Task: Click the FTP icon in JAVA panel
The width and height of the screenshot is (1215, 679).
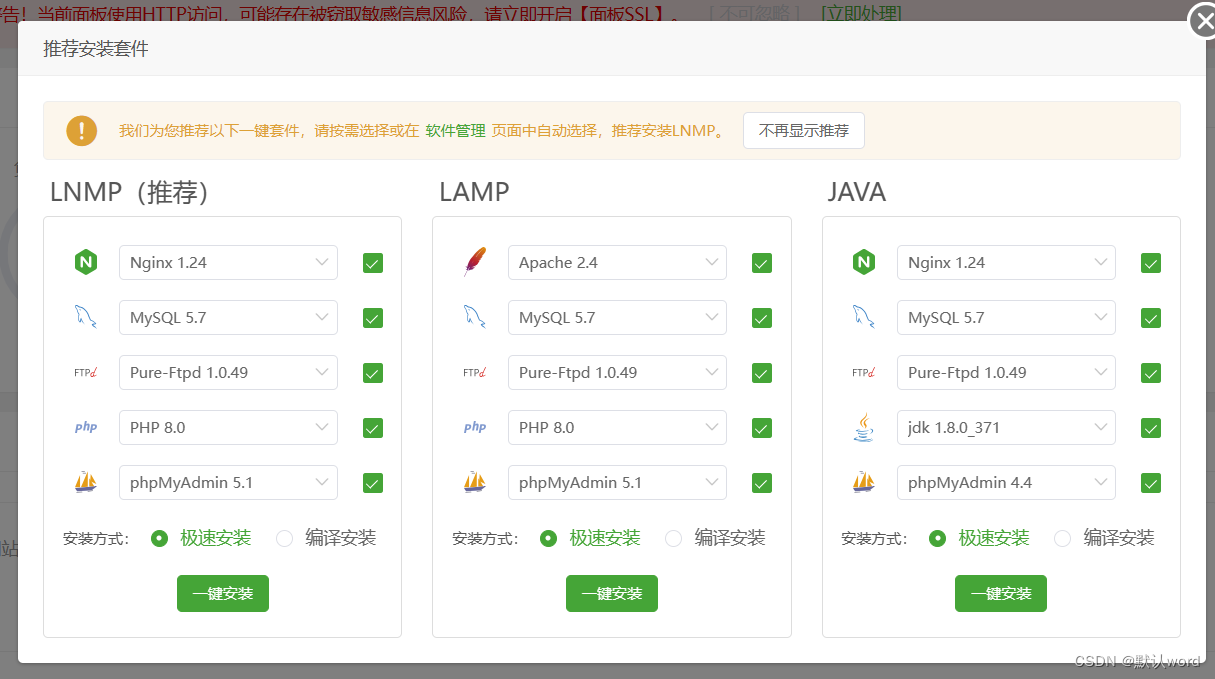Action: 864,373
